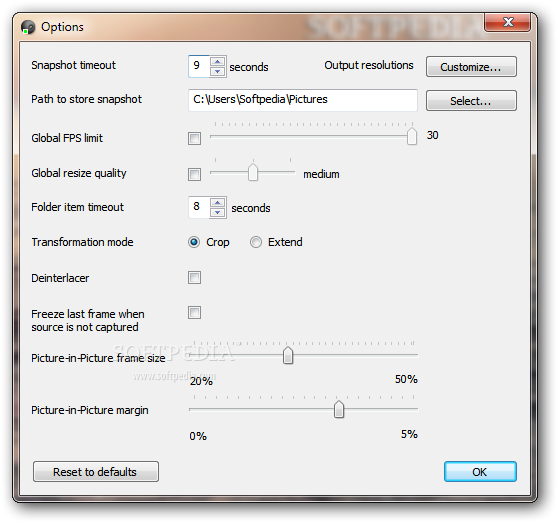Image resolution: width=558 pixels, height=523 pixels.
Task: Click the 'medium' quality value text
Action: pyautogui.click(x=321, y=174)
